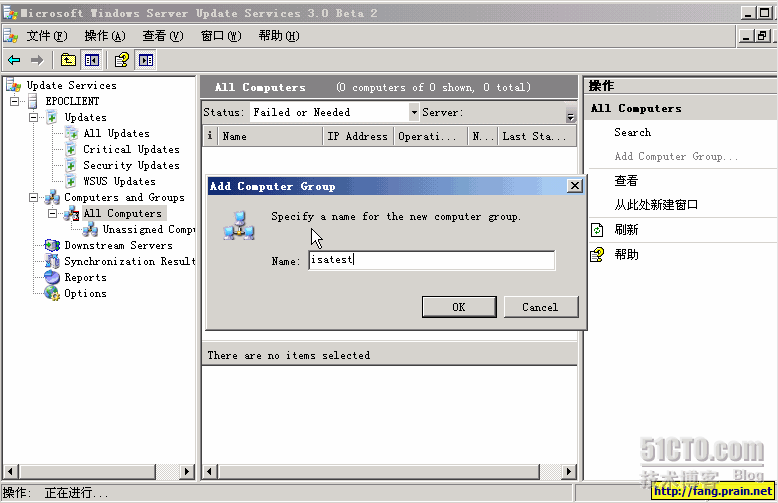Click the MMC icon beside the 文件 menu
Viewport: 778px width, 503px height.
[11, 36]
